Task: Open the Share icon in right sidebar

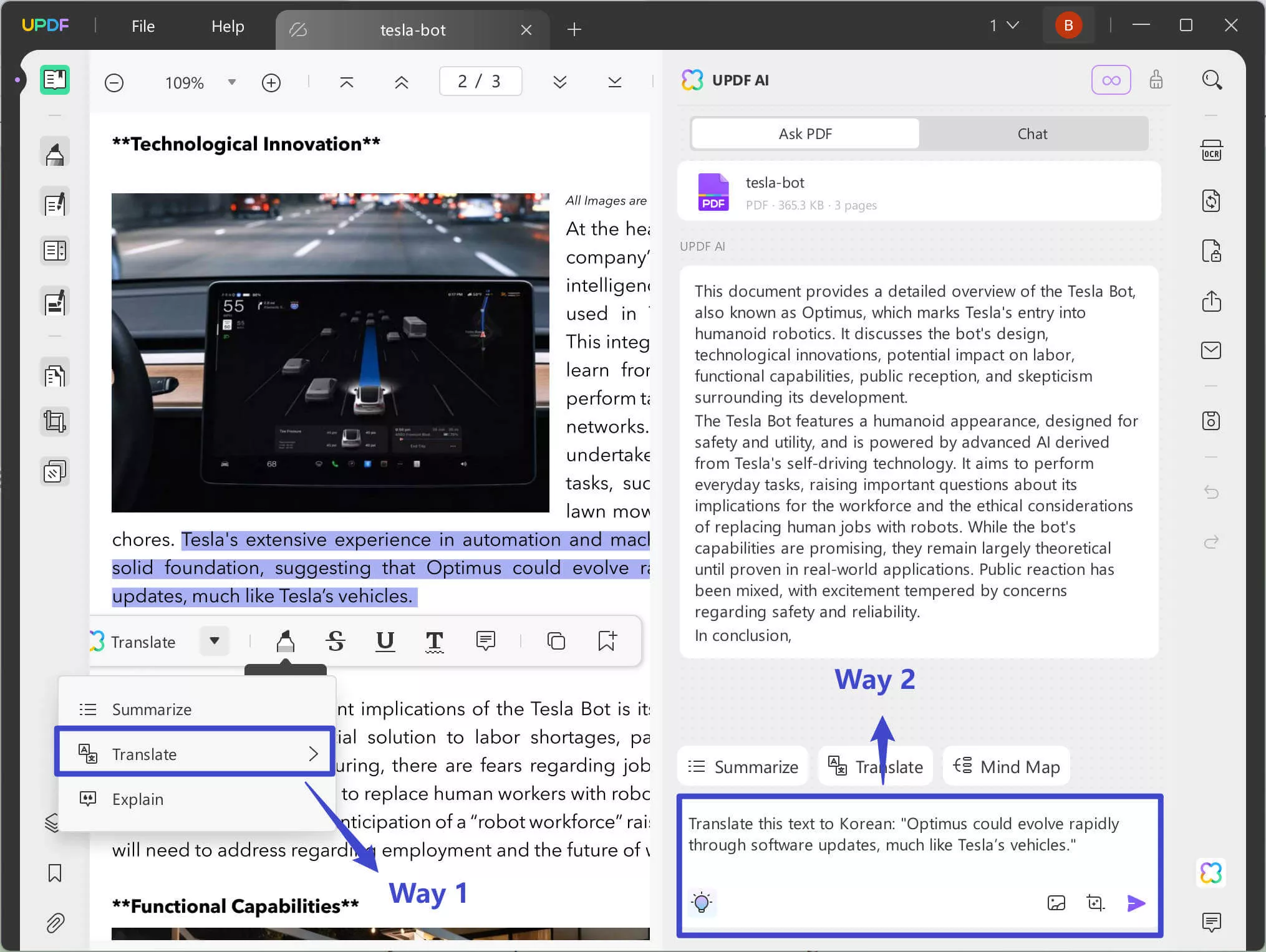Action: [1212, 301]
